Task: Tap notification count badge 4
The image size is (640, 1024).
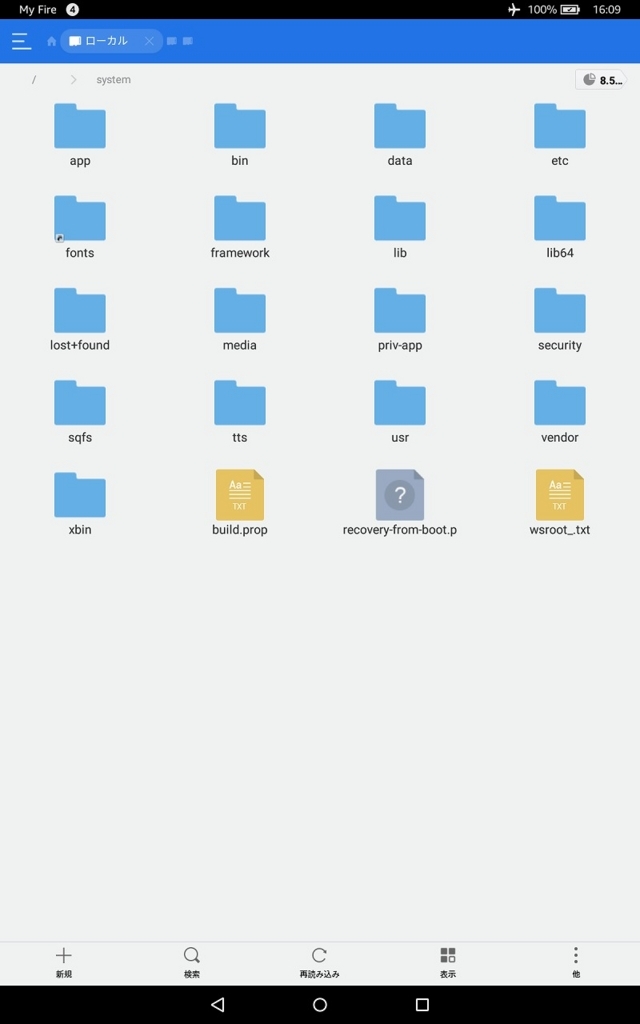Action: (x=72, y=10)
